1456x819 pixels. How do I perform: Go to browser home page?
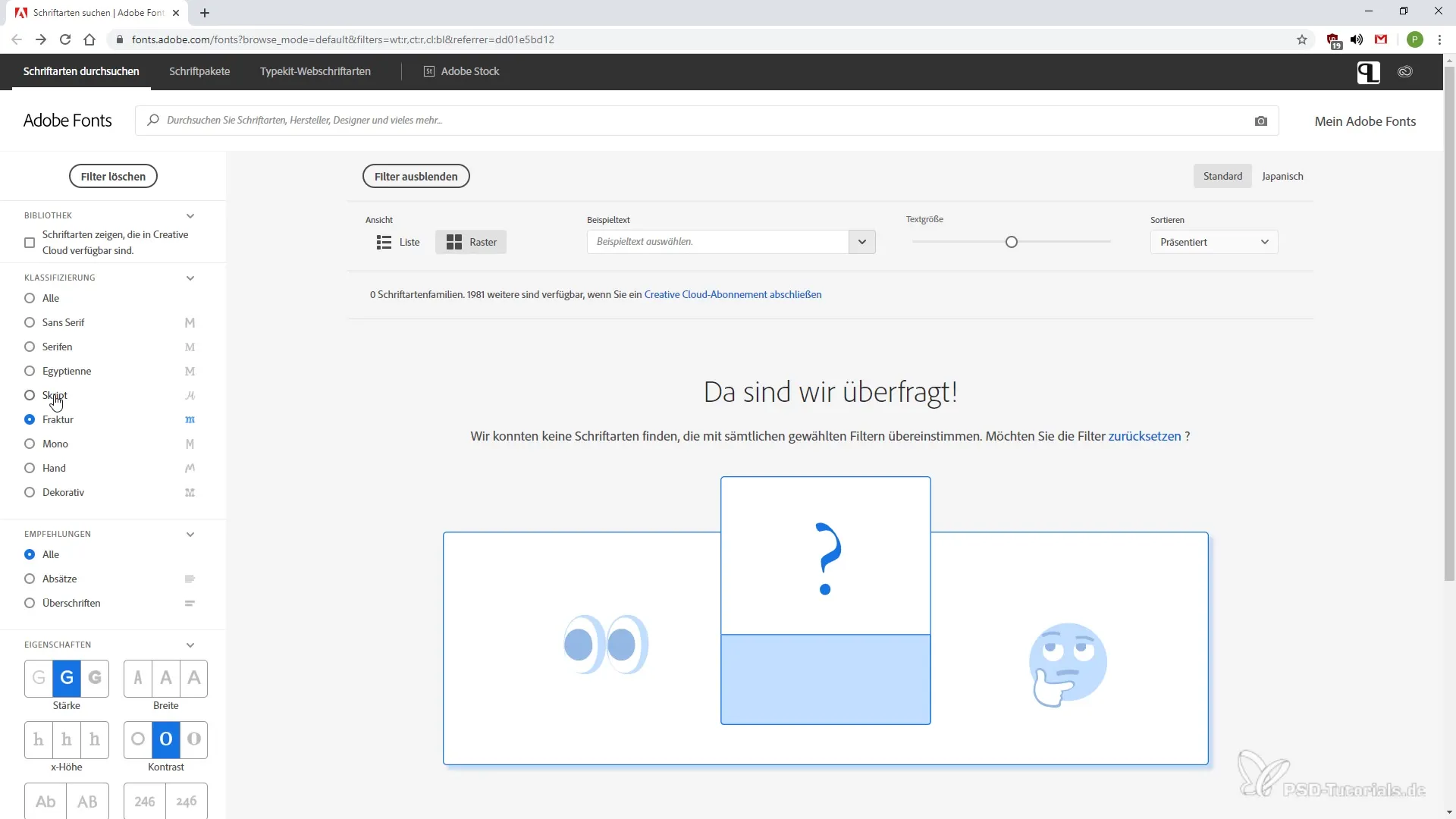point(89,39)
